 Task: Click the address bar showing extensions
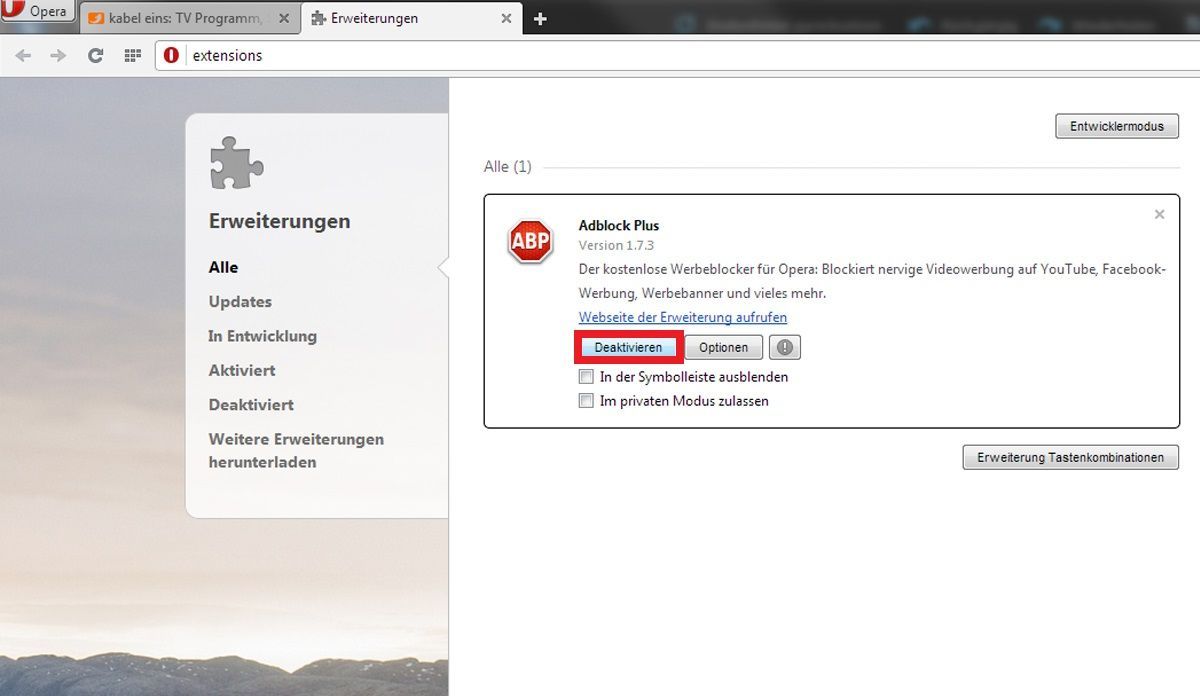(600, 56)
